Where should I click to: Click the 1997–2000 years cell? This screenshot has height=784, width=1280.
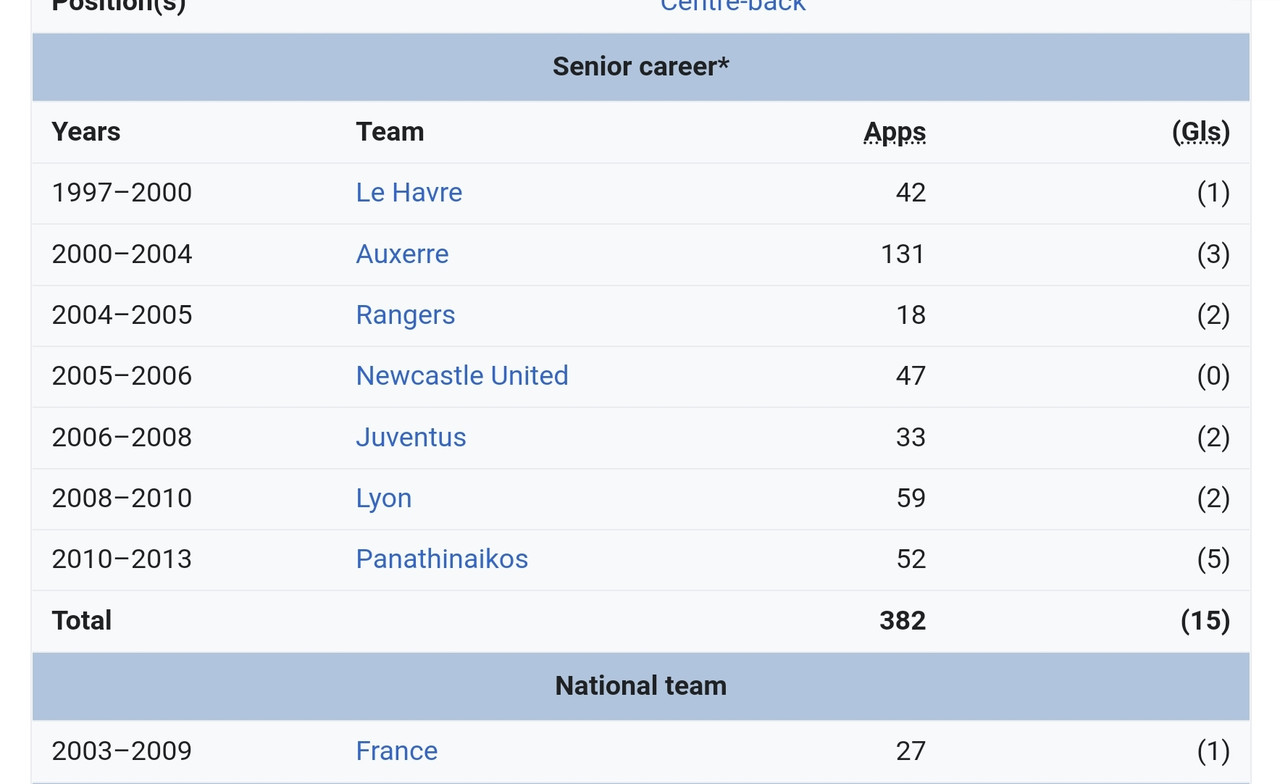coord(121,192)
